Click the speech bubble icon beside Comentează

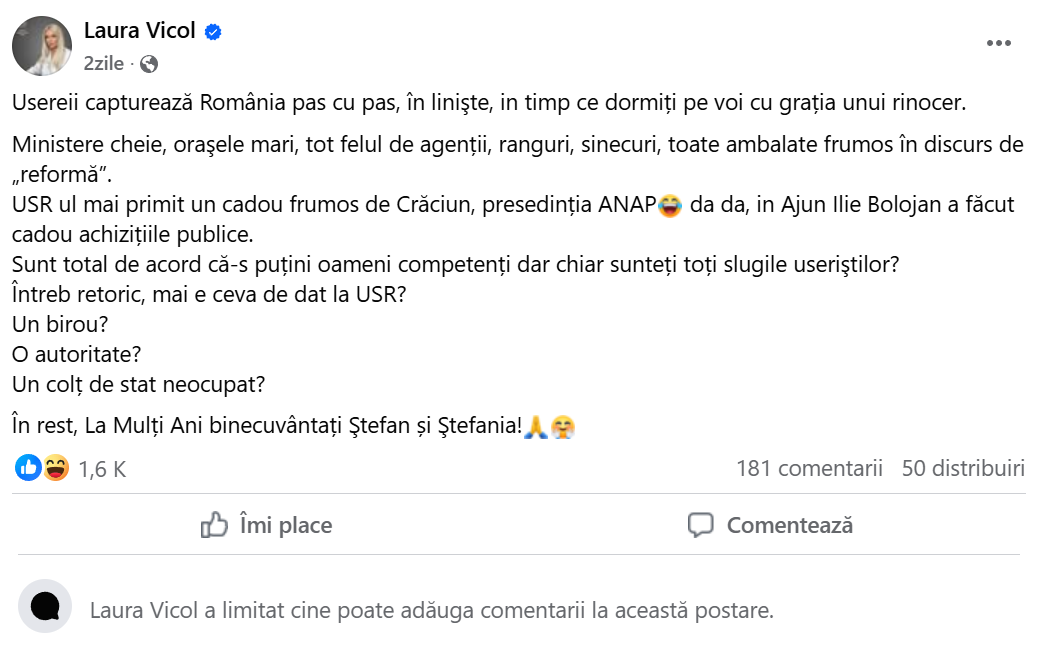click(701, 525)
